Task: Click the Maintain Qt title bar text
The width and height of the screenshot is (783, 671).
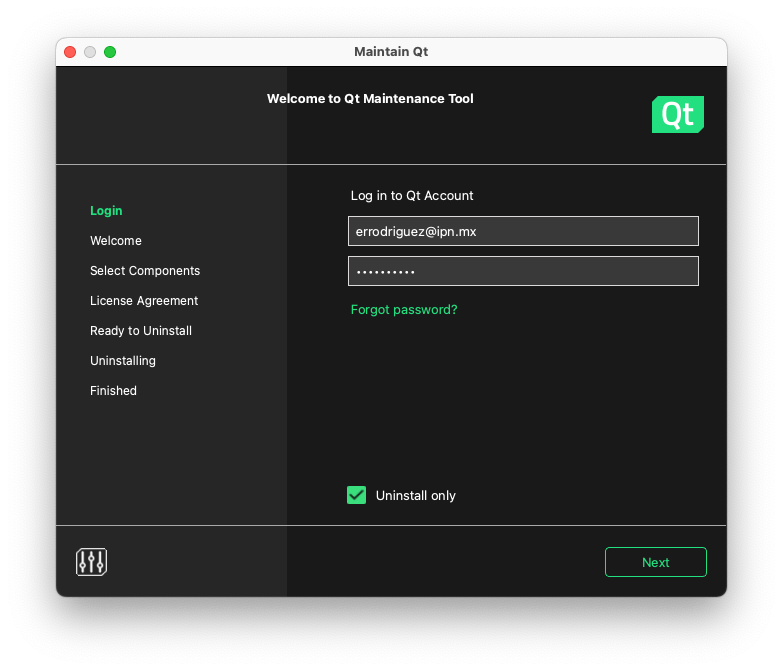Action: [391, 52]
